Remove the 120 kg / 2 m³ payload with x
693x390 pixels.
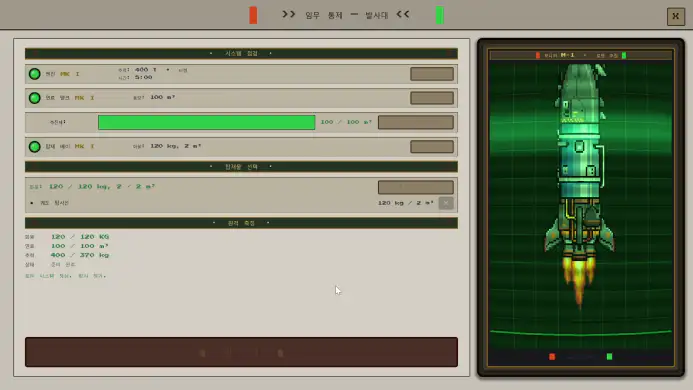click(446, 203)
